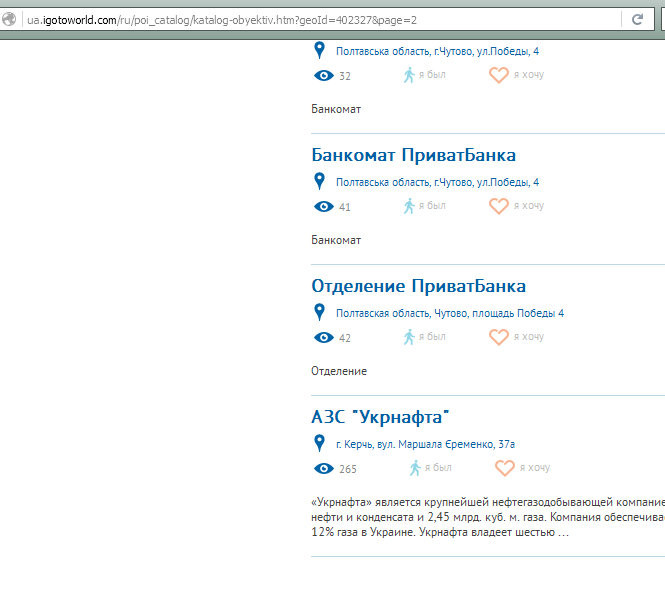Image resolution: width=665 pixels, height=605 pixels.
Task: Toggle 'я был' in the 41-views row
Action: 432,206
